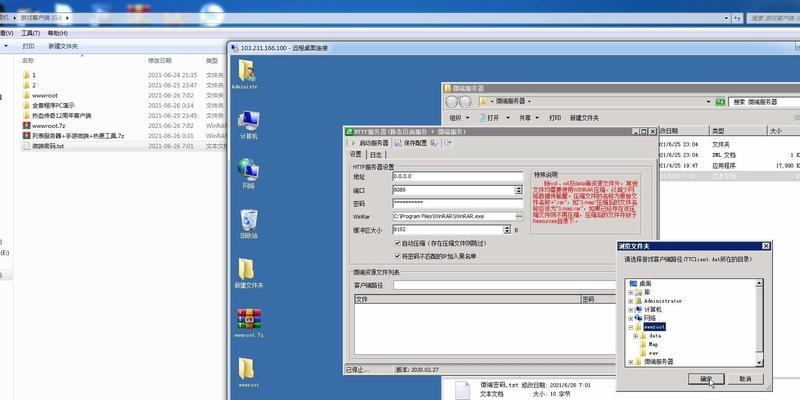The image size is (800, 400).
Task: Select folder named 2 in local explorer
Action: pos(30,85)
